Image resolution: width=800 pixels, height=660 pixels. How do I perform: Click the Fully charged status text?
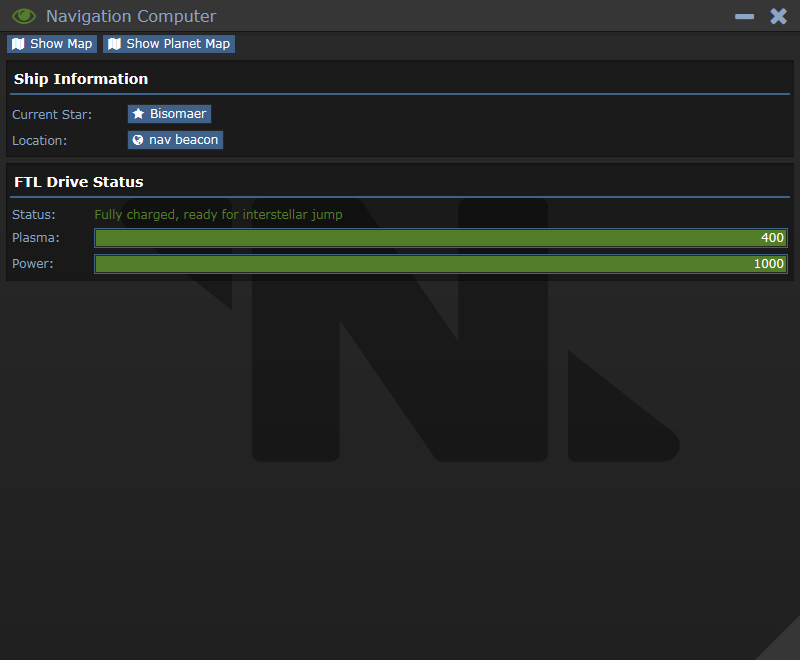pyautogui.click(x=218, y=215)
